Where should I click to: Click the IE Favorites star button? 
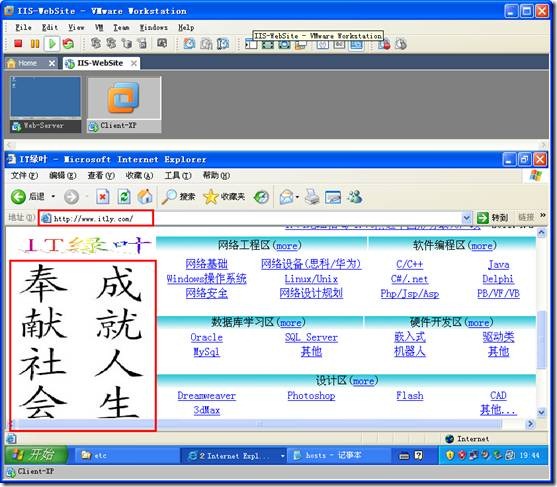pos(224,196)
